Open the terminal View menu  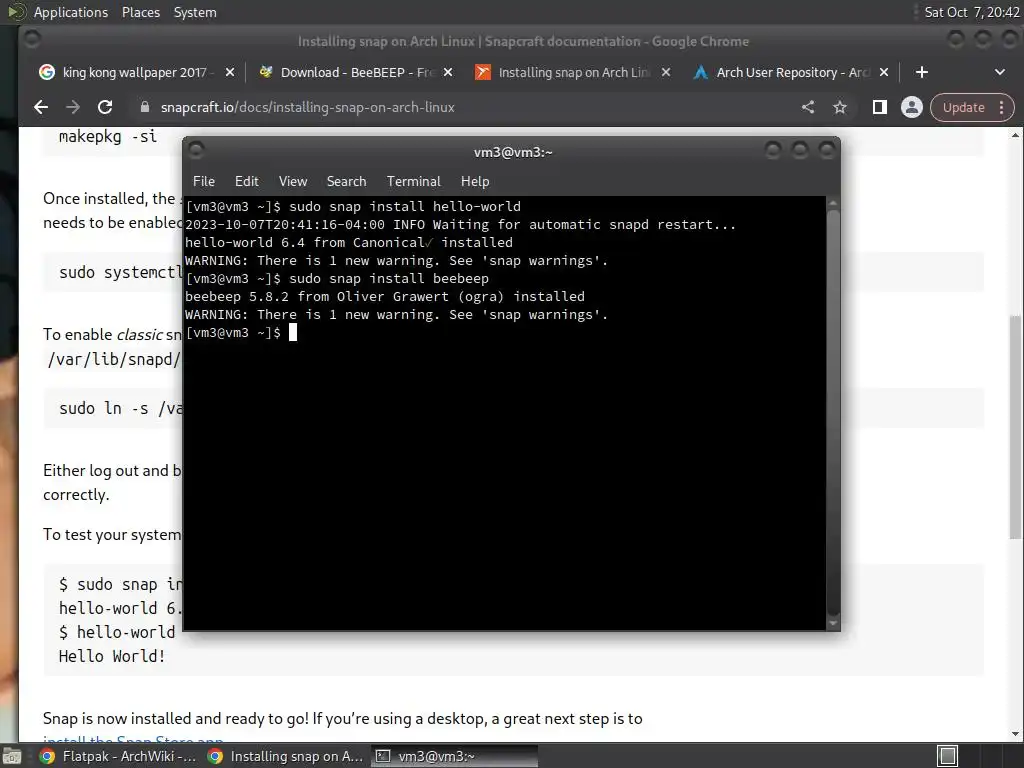tap(293, 182)
